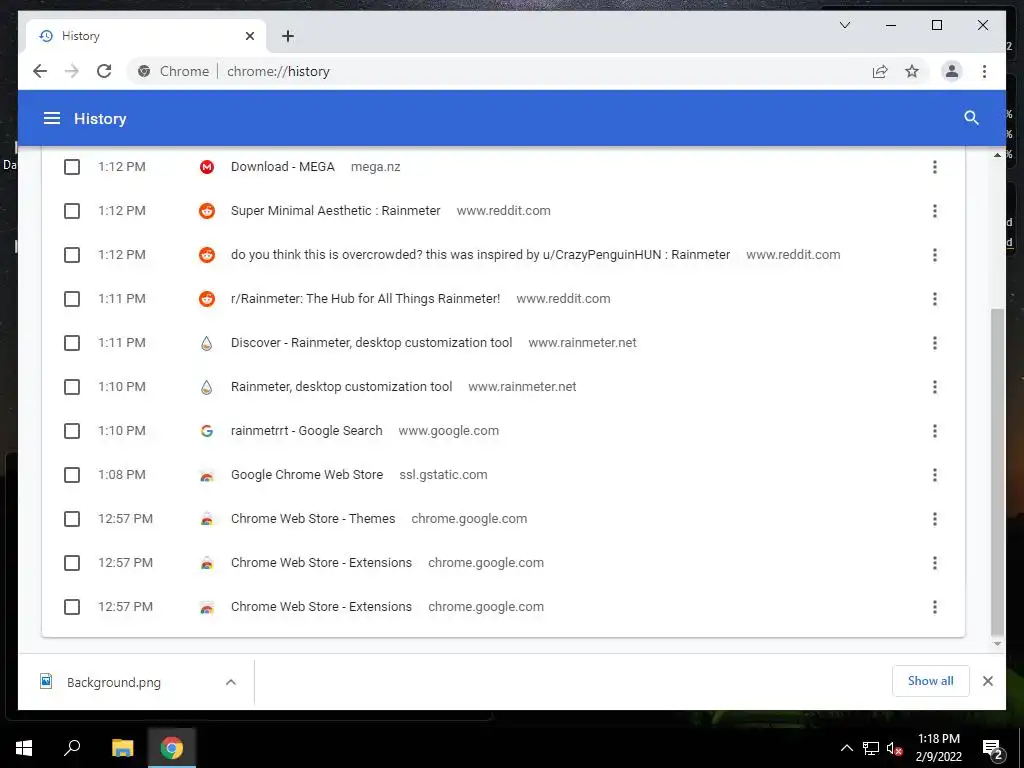Image resolution: width=1024 pixels, height=768 pixels.
Task: Open actions for r/Rainmeter Hub entry
Action: (x=935, y=298)
